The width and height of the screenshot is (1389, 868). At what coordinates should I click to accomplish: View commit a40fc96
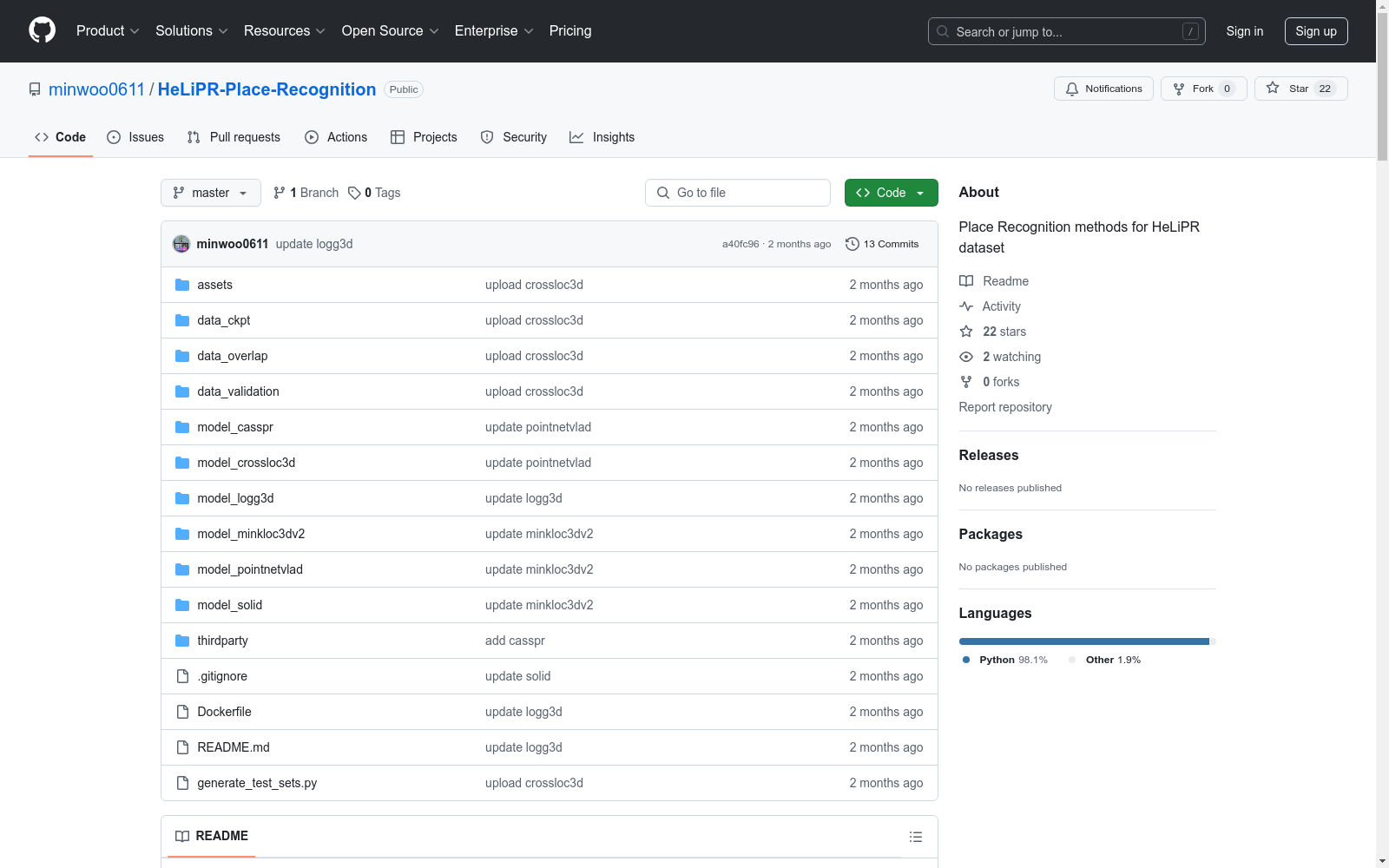pos(741,244)
